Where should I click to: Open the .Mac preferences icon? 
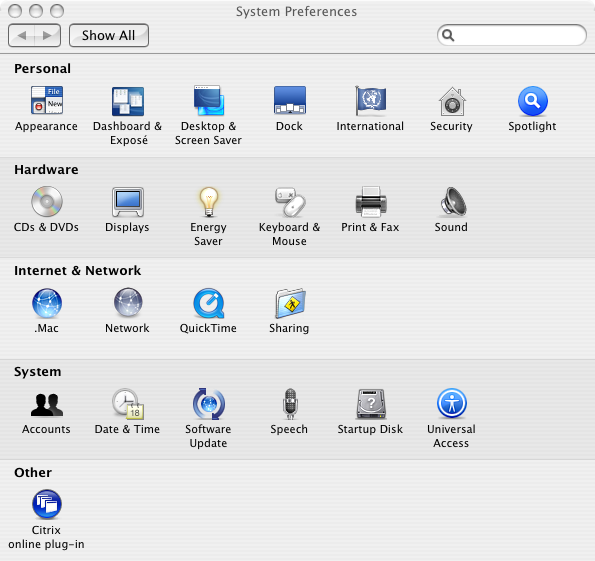pyautogui.click(x=47, y=303)
